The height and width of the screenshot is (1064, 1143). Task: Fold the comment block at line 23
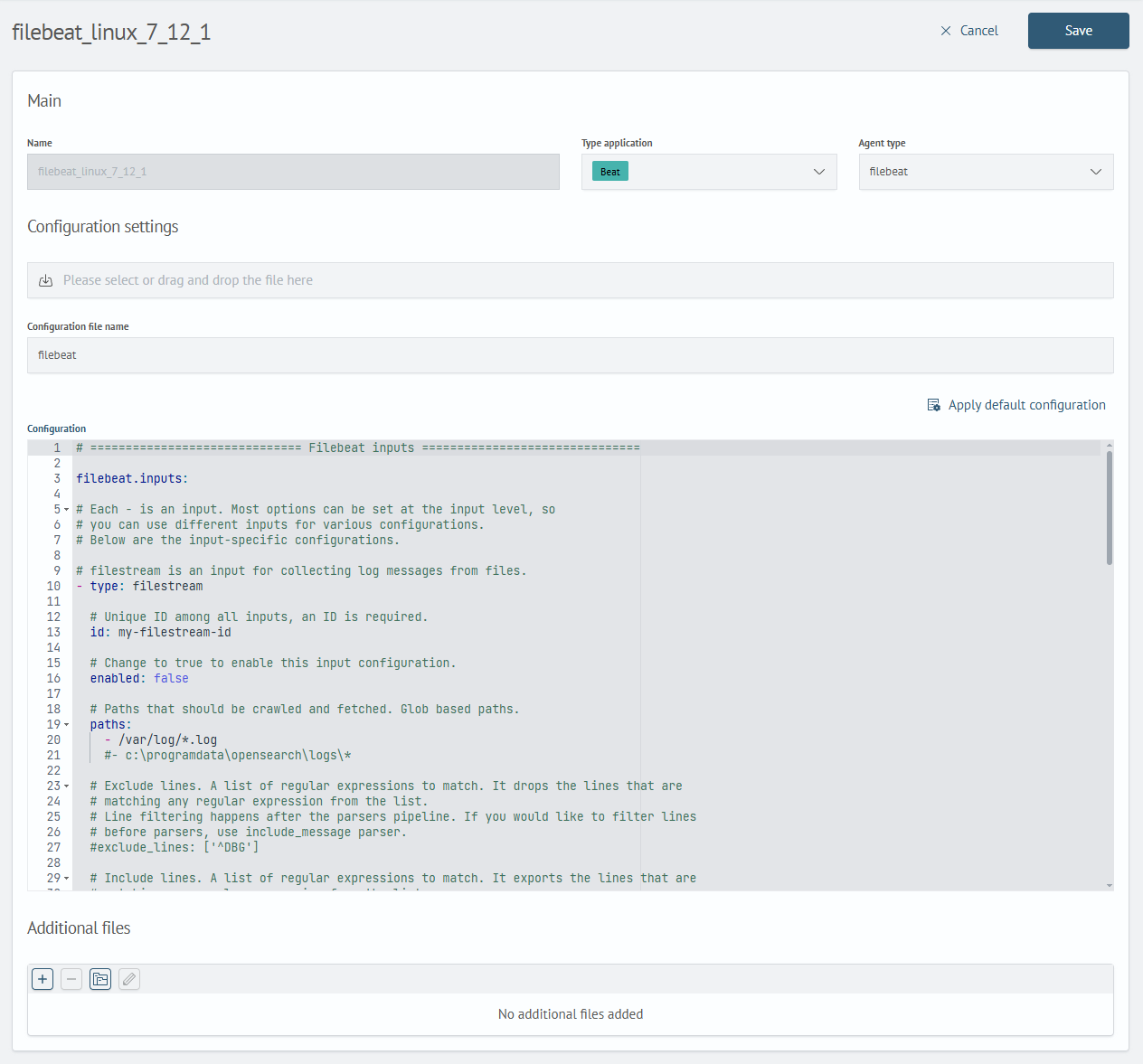[66, 786]
